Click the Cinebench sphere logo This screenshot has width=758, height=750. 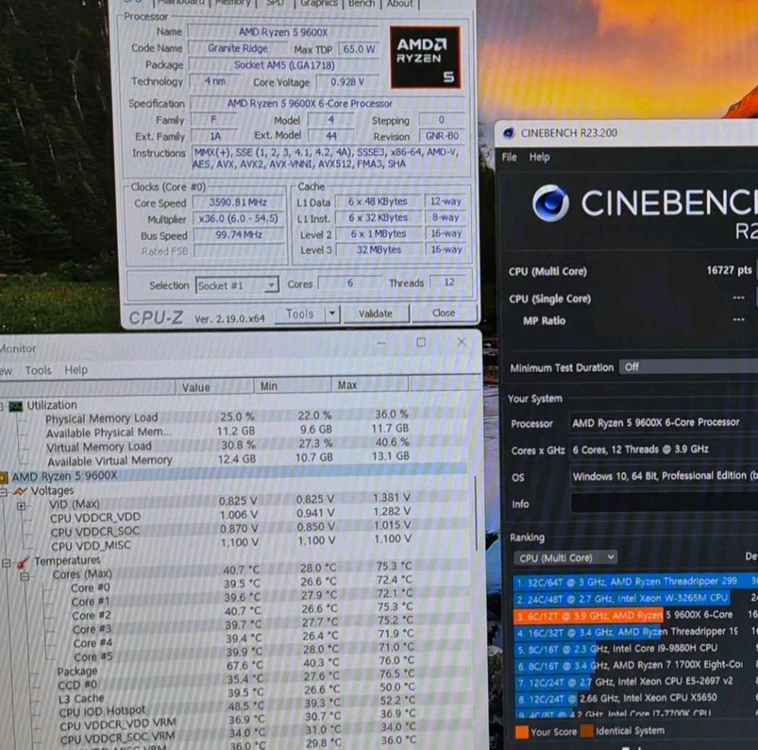551,203
